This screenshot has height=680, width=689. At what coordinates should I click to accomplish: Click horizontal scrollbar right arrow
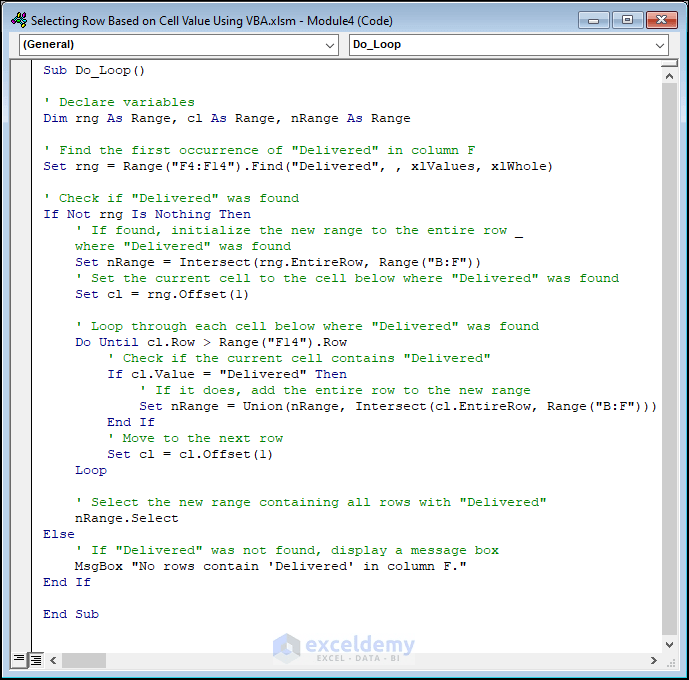point(654,660)
